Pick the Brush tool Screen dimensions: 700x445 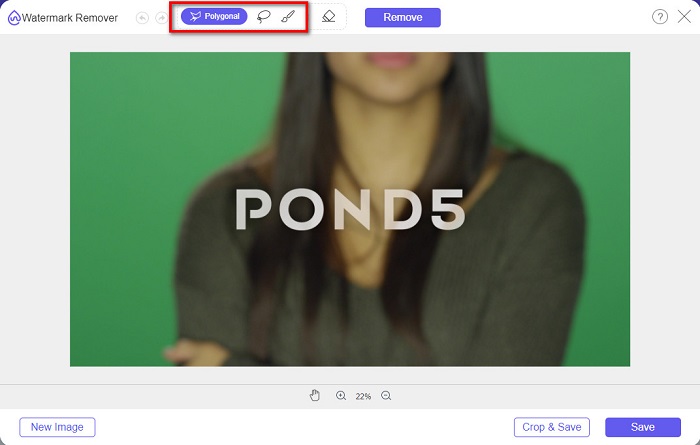click(x=288, y=17)
